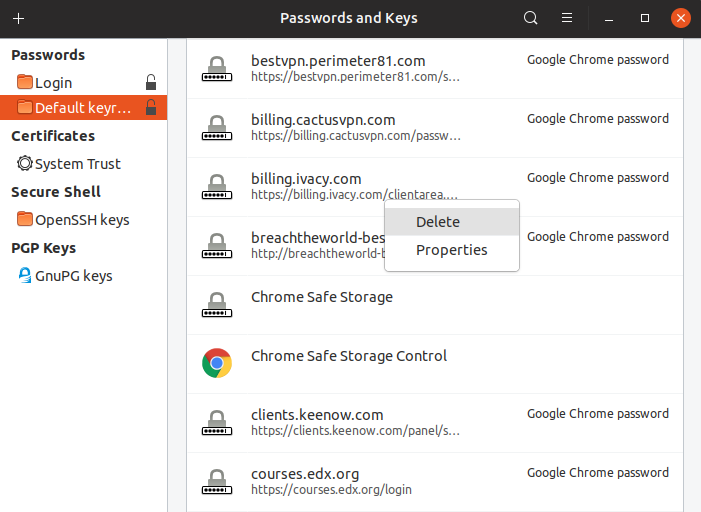
Task: Click the Default keyring folder icon
Action: 25,107
